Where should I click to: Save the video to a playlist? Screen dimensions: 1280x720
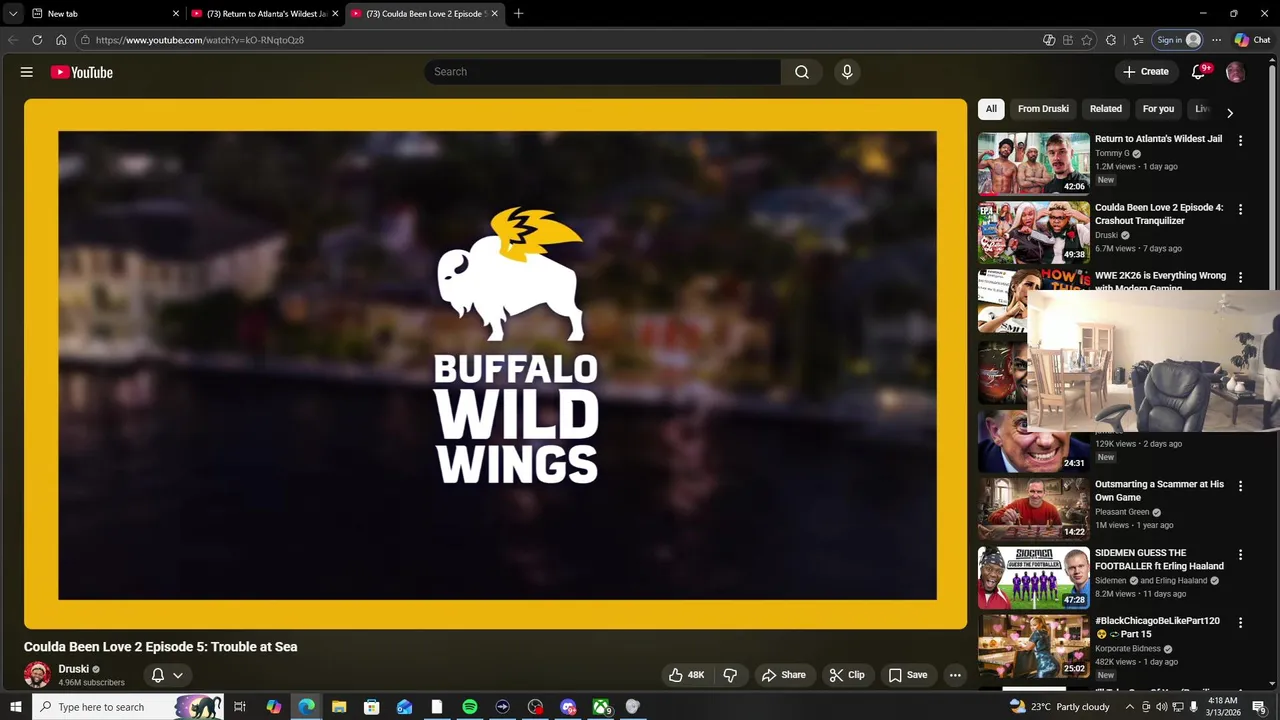point(908,675)
